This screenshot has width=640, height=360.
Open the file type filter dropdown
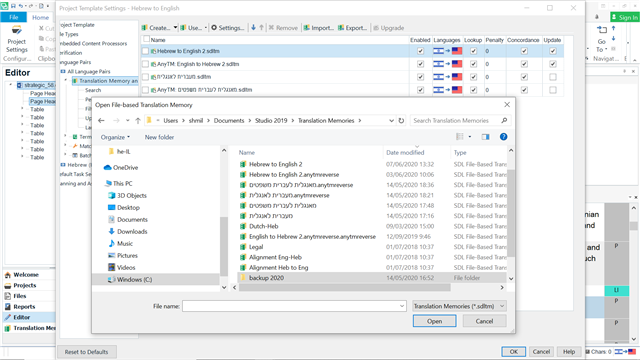[459, 306]
